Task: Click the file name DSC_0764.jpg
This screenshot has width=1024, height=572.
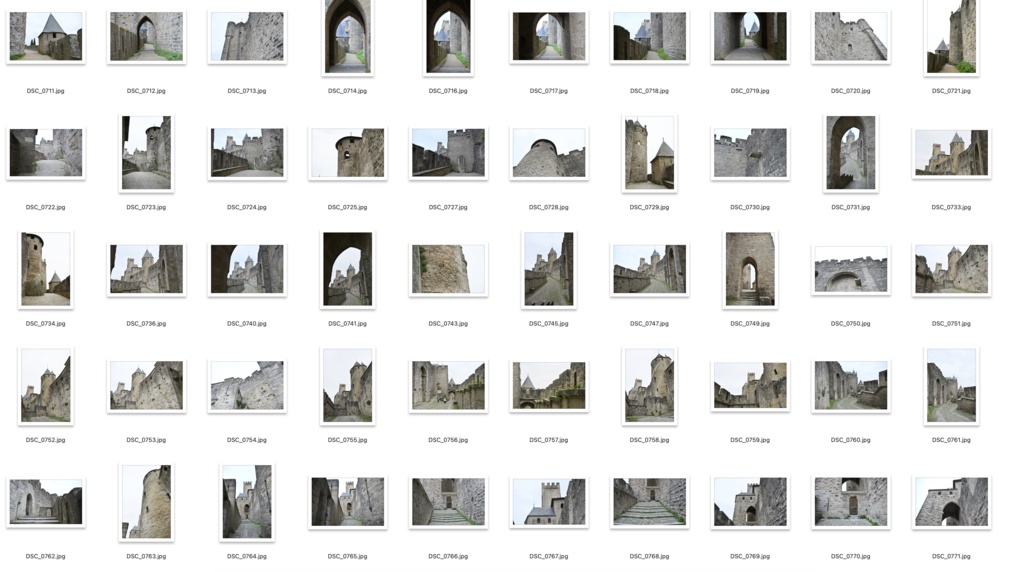Action: (x=247, y=556)
